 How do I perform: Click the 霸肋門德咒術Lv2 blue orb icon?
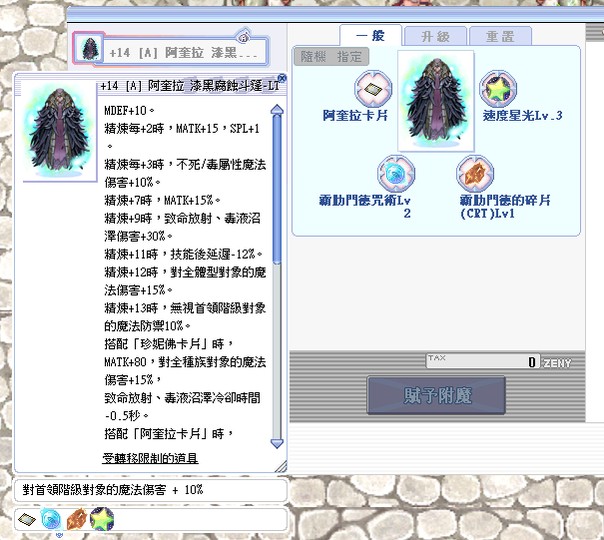396,174
